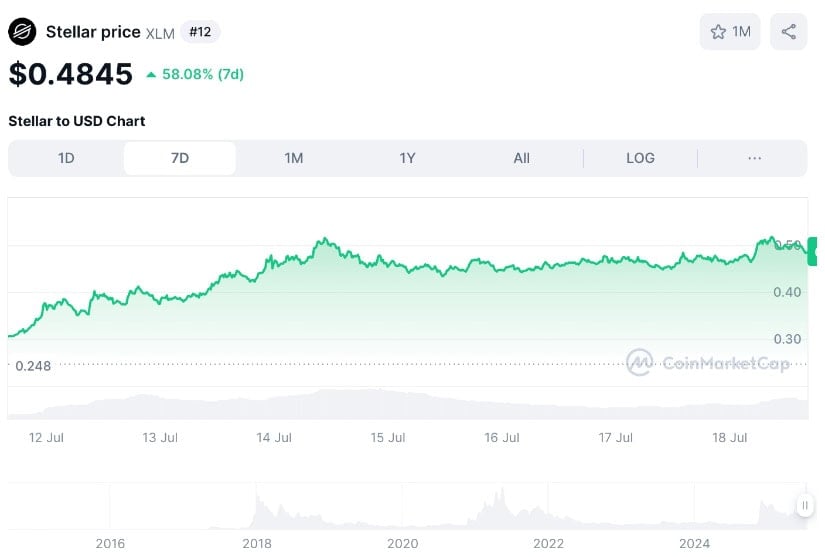The image size is (825, 557).
Task: Click the 14 Jul date label
Action: tap(274, 438)
